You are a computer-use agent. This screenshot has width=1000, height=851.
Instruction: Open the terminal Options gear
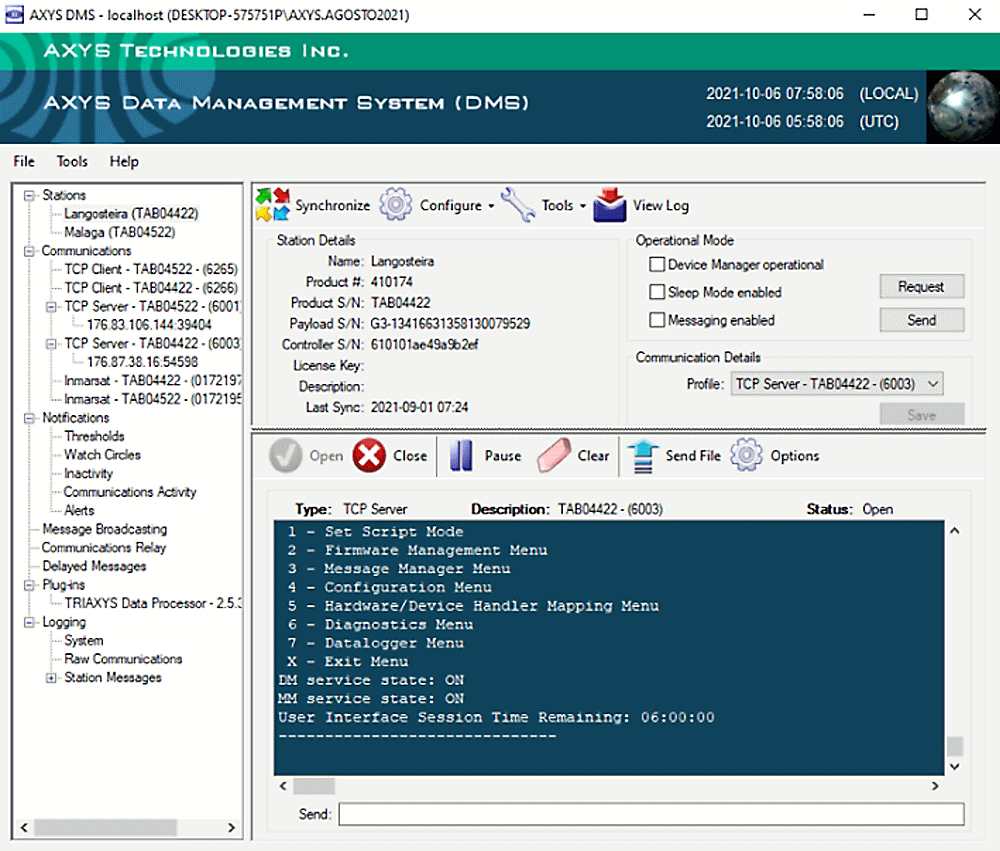(746, 456)
